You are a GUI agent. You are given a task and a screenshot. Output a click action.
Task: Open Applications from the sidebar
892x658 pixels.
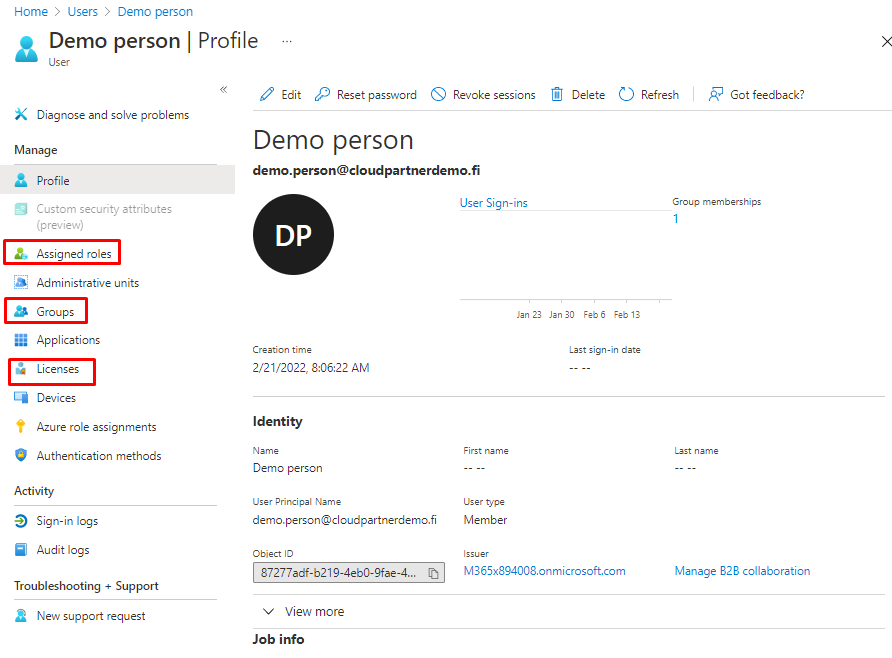click(x=68, y=340)
